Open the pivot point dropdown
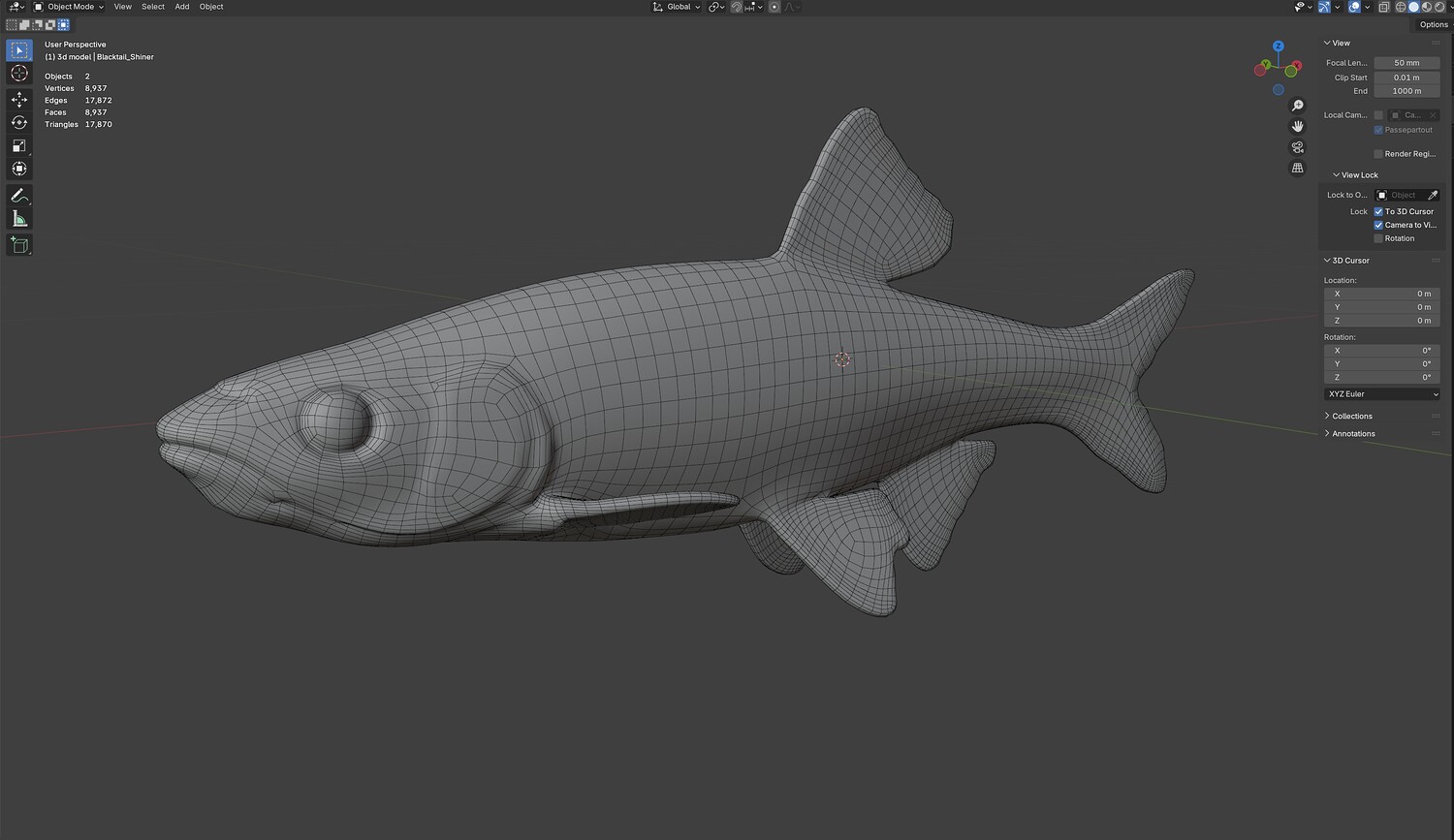The image size is (1454, 840). pyautogui.click(x=716, y=7)
